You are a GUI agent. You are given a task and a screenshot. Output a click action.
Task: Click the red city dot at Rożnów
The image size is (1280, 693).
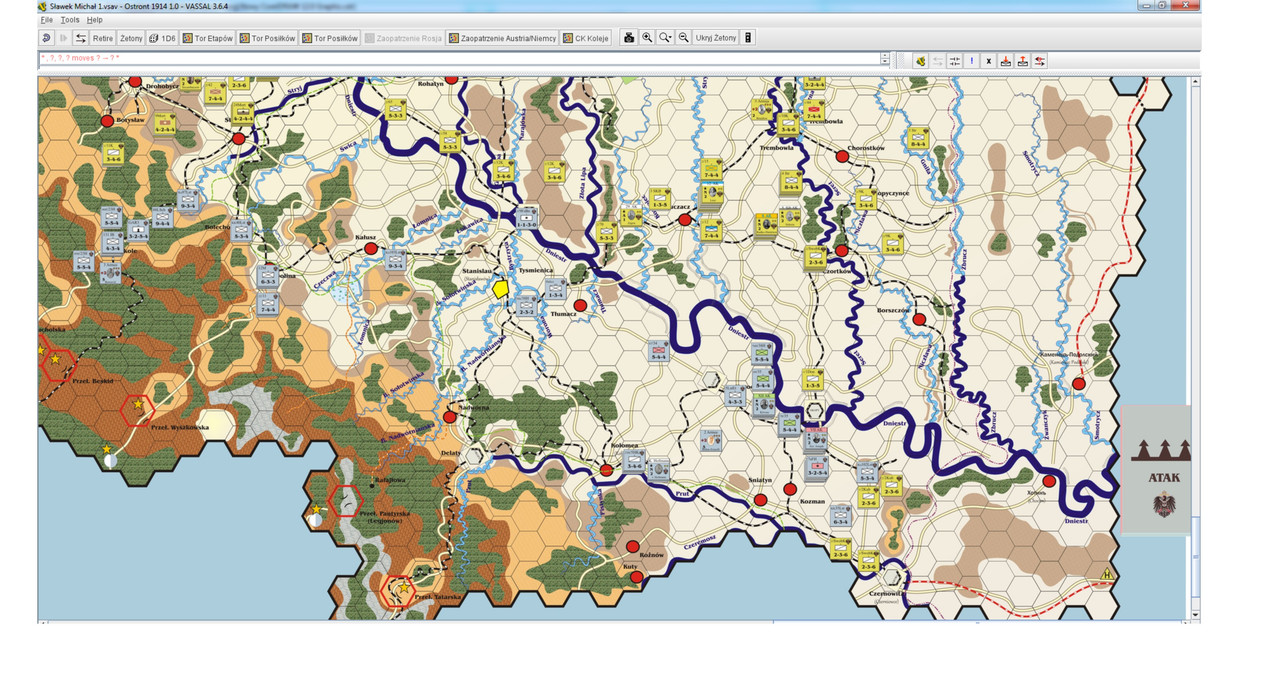pos(632,546)
